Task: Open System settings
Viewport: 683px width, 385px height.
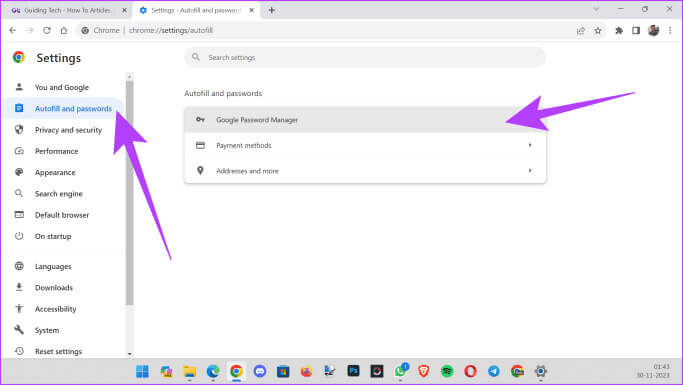Action: (x=65, y=331)
